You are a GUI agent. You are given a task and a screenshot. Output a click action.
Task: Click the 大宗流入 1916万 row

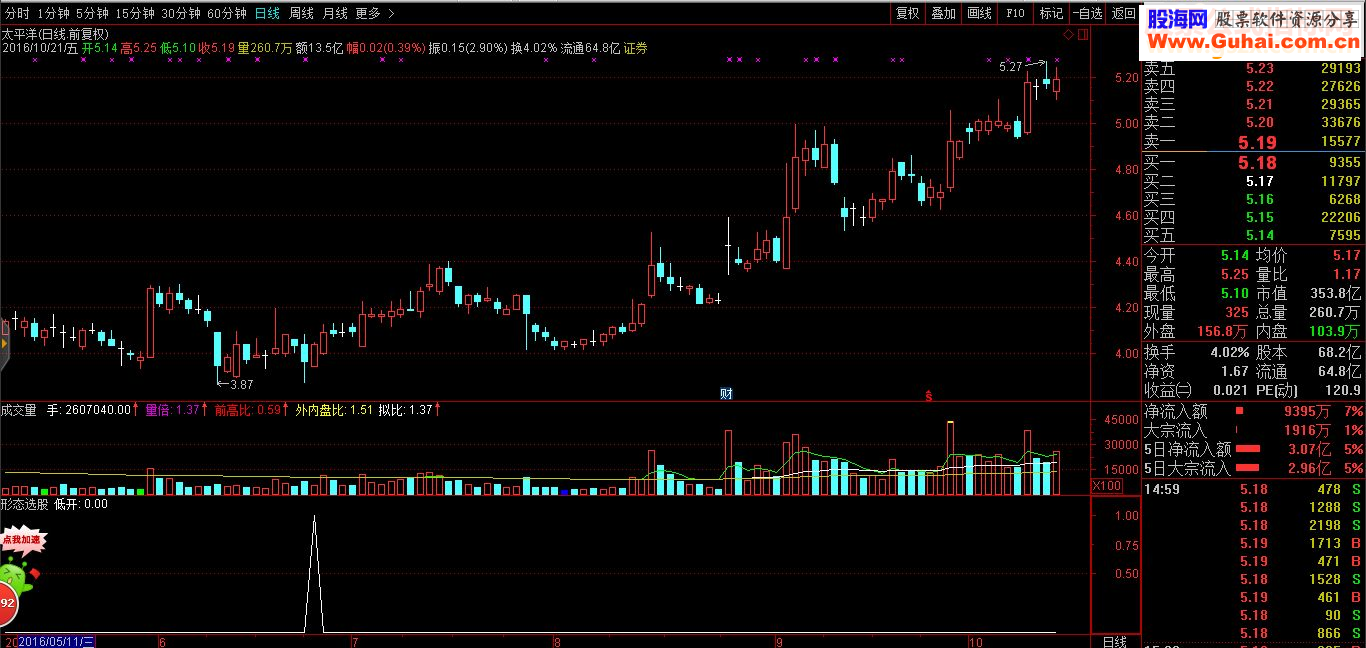coord(1253,430)
